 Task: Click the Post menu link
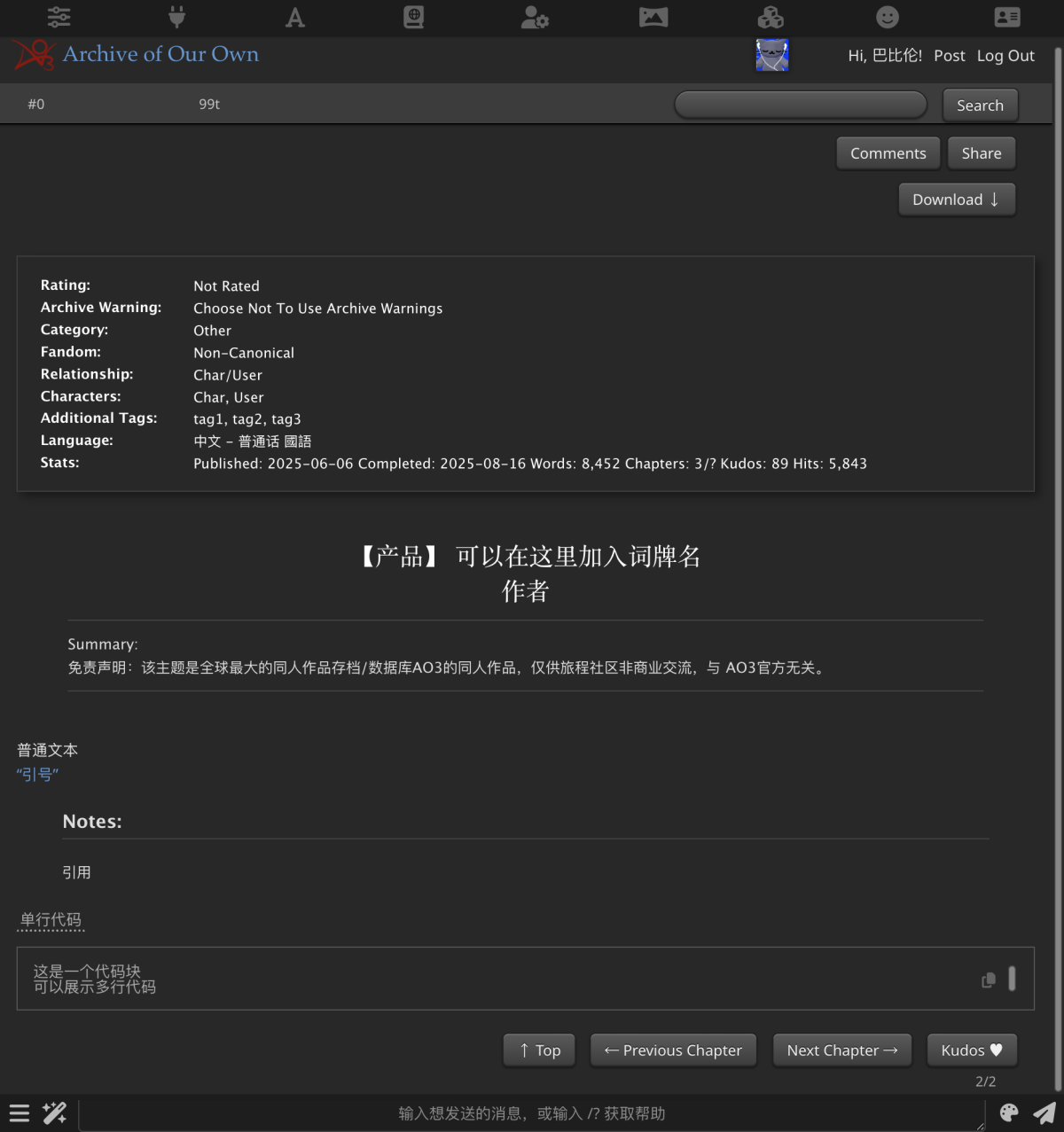tap(949, 56)
